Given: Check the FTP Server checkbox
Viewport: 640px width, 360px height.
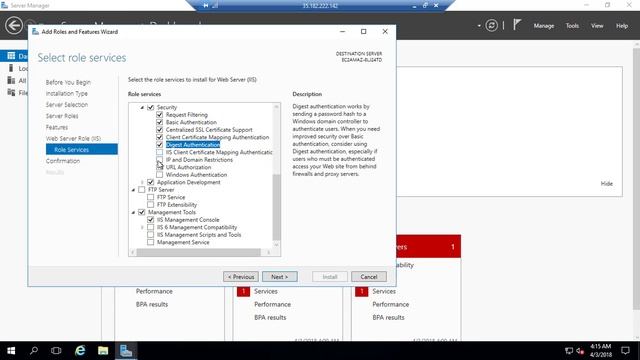Looking at the screenshot, I should tap(142, 190).
